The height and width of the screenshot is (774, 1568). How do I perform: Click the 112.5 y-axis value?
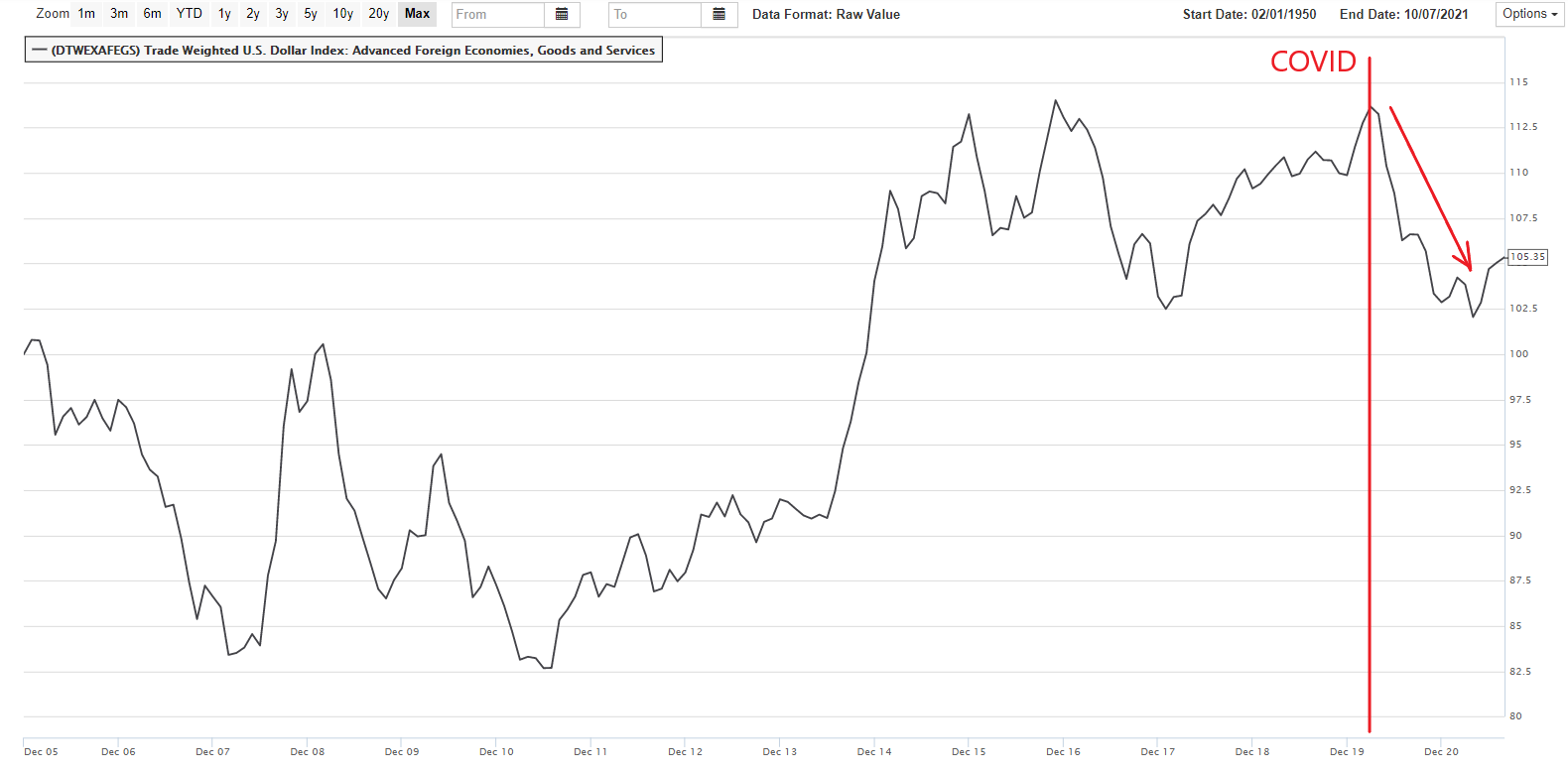(x=1523, y=127)
